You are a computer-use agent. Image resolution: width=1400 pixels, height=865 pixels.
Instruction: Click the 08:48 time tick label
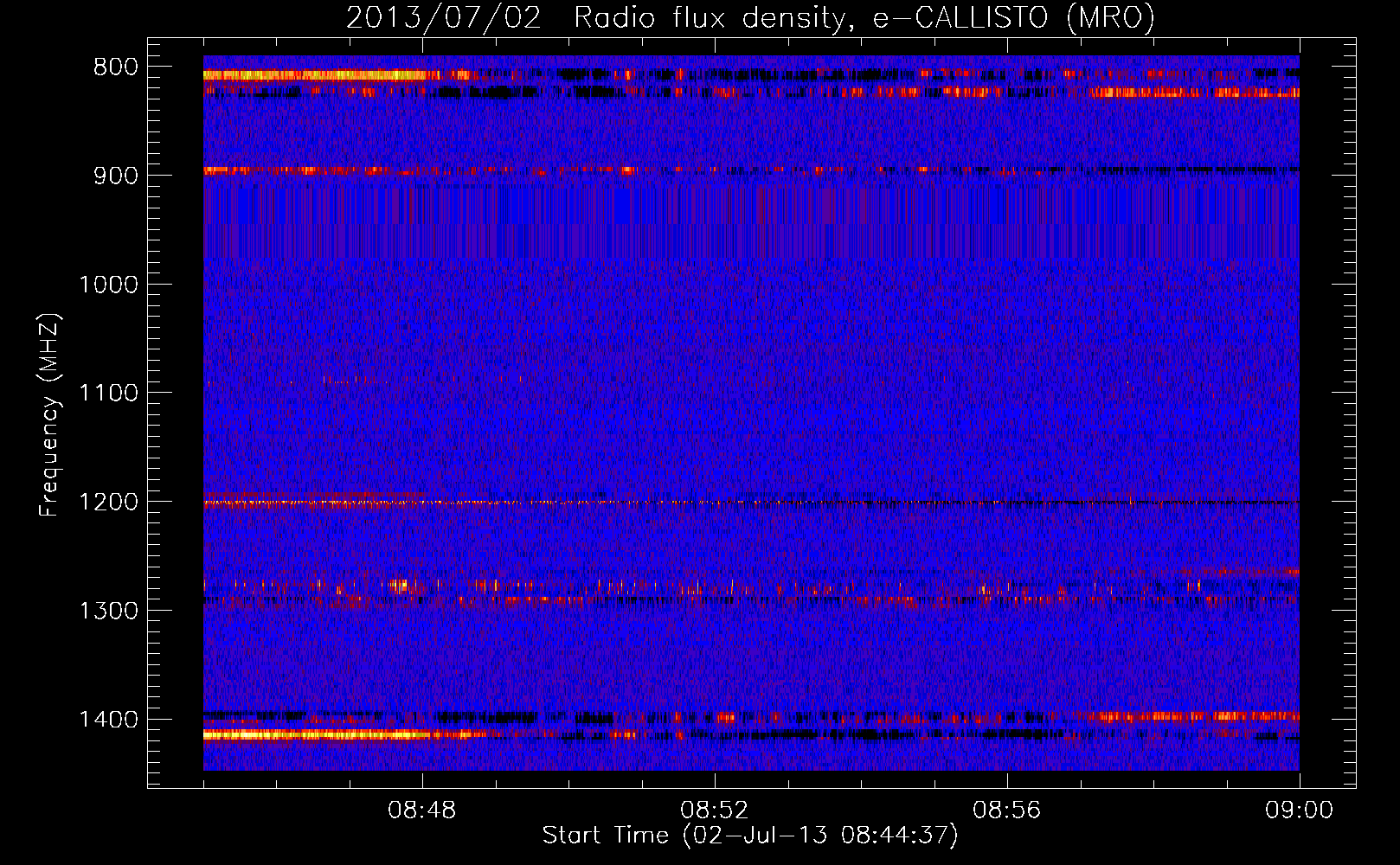[x=422, y=811]
